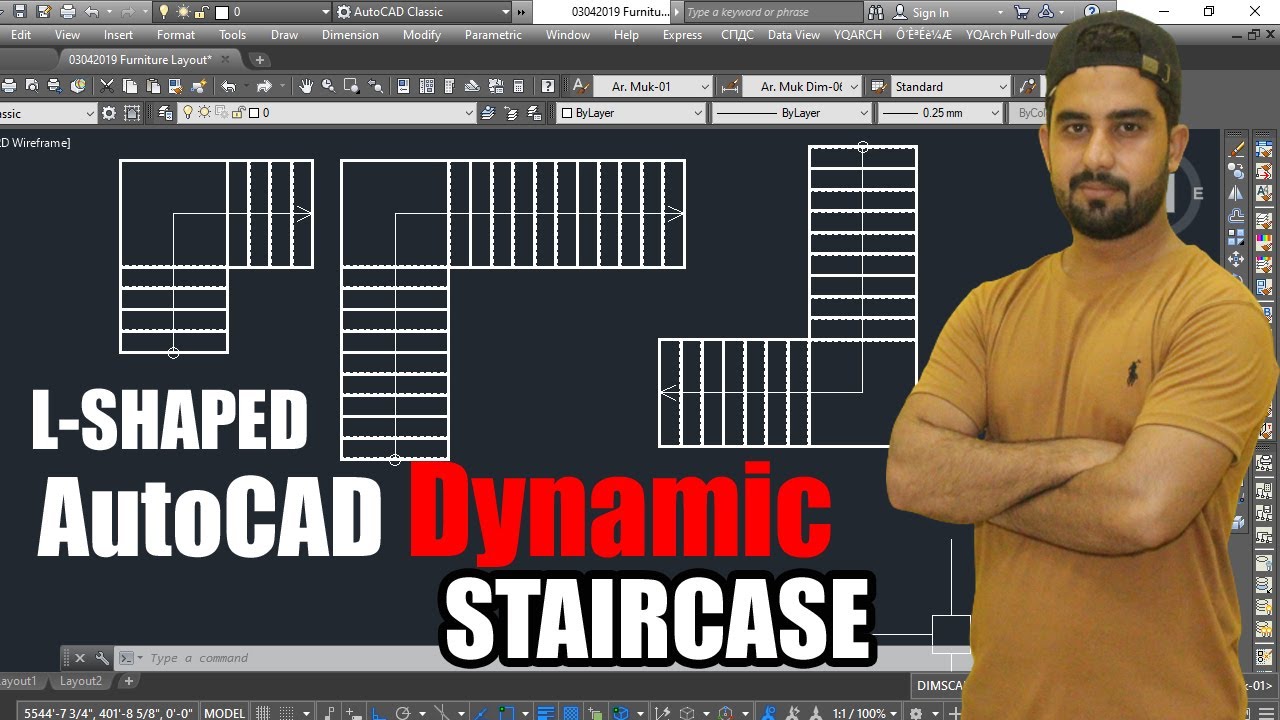Click the Workspace Settings gear icon
Image resolution: width=1280 pixels, height=720 pixels.
pos(109,113)
